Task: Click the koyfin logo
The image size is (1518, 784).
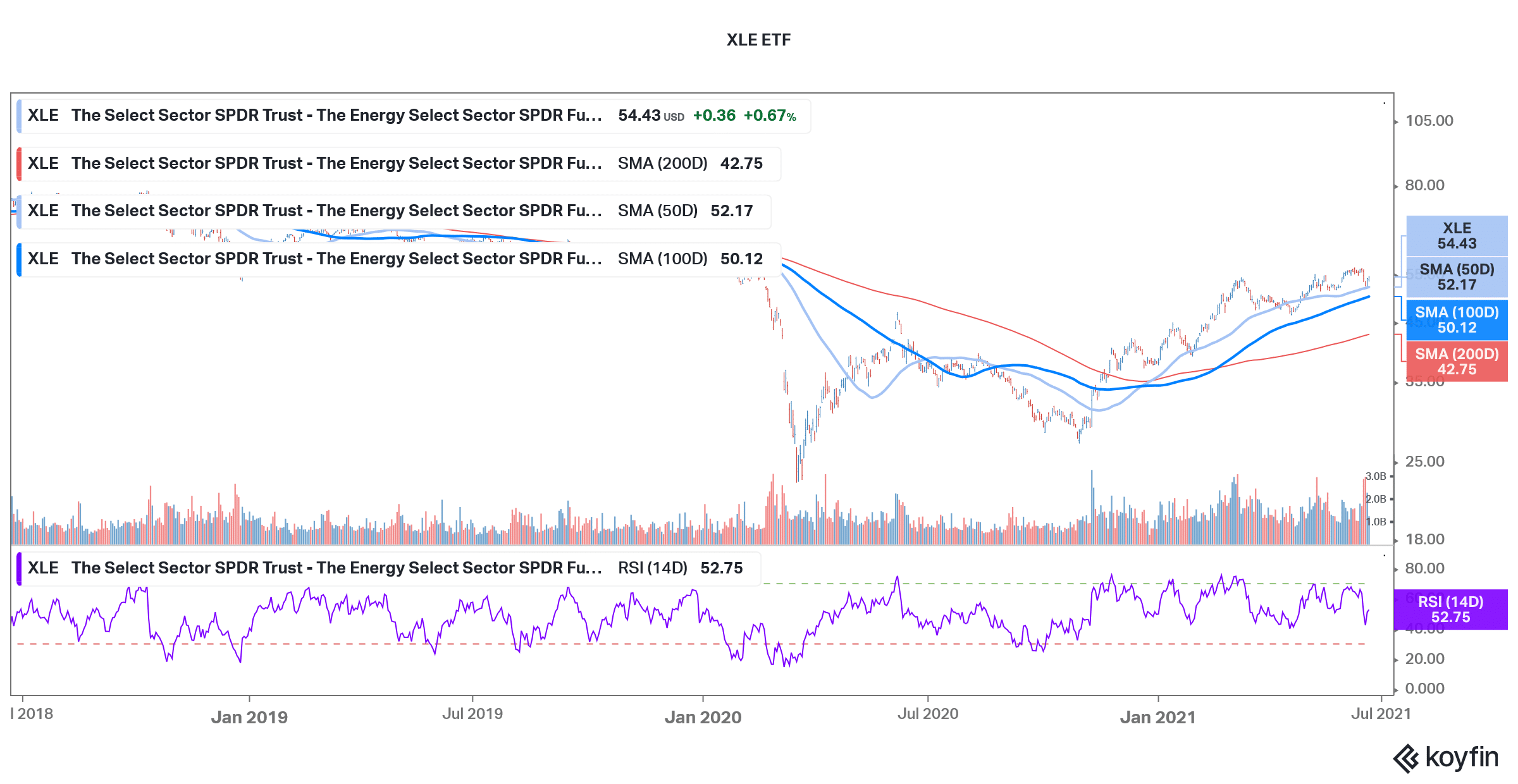Action: click(1446, 757)
